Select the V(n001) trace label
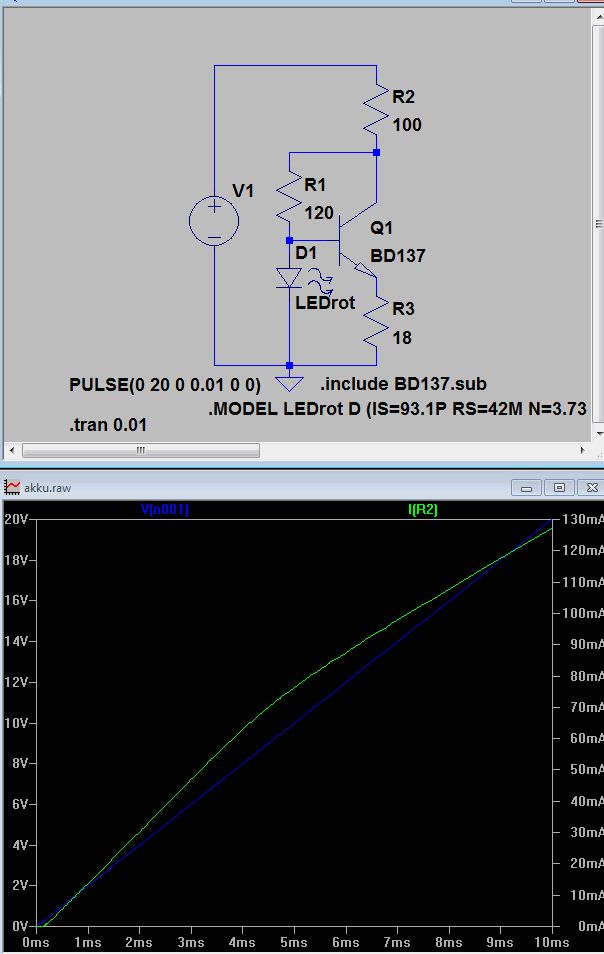The height and width of the screenshot is (954, 604). pyautogui.click(x=165, y=509)
